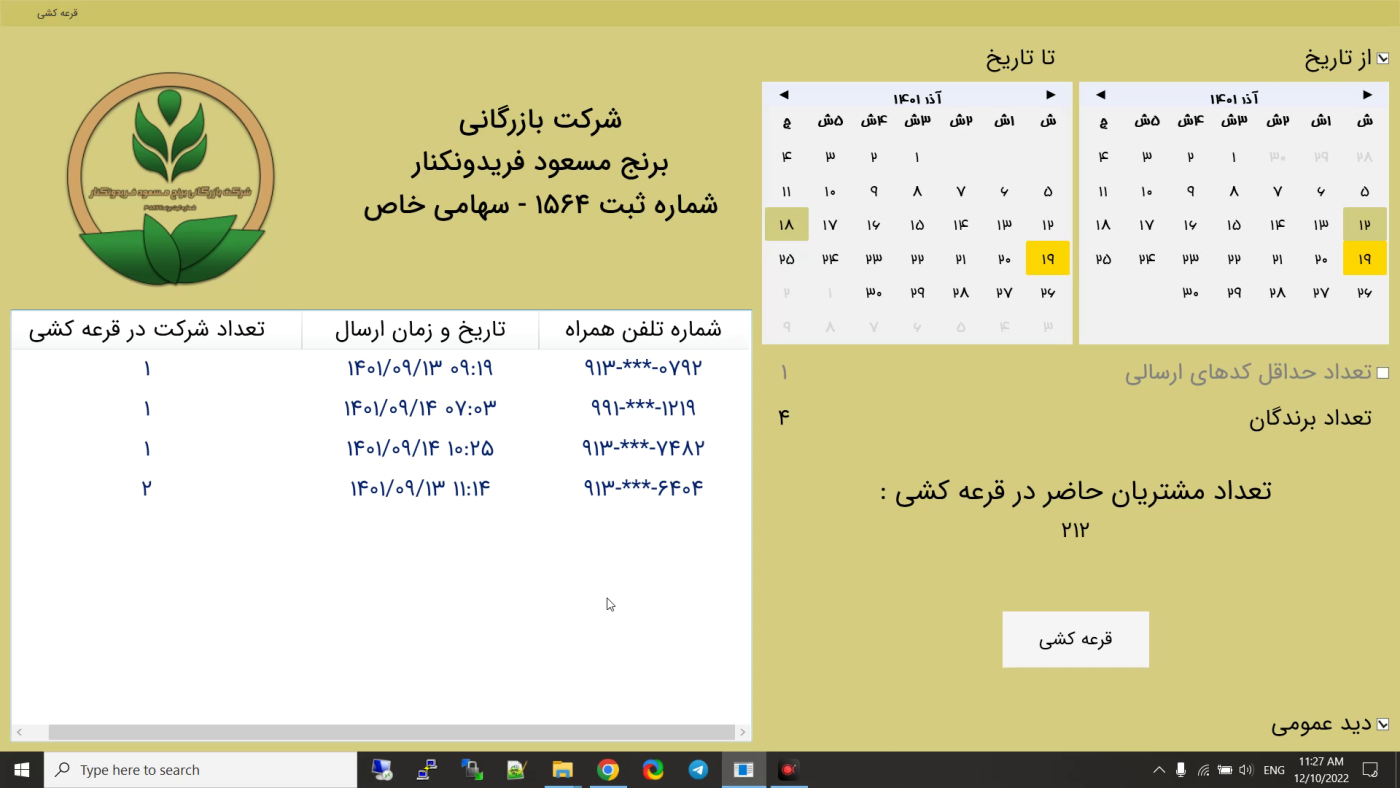This screenshot has width=1400, height=788.
Task: Select the row with phone ۹۱۳-***-۷۴۸۲
Action: point(381,448)
